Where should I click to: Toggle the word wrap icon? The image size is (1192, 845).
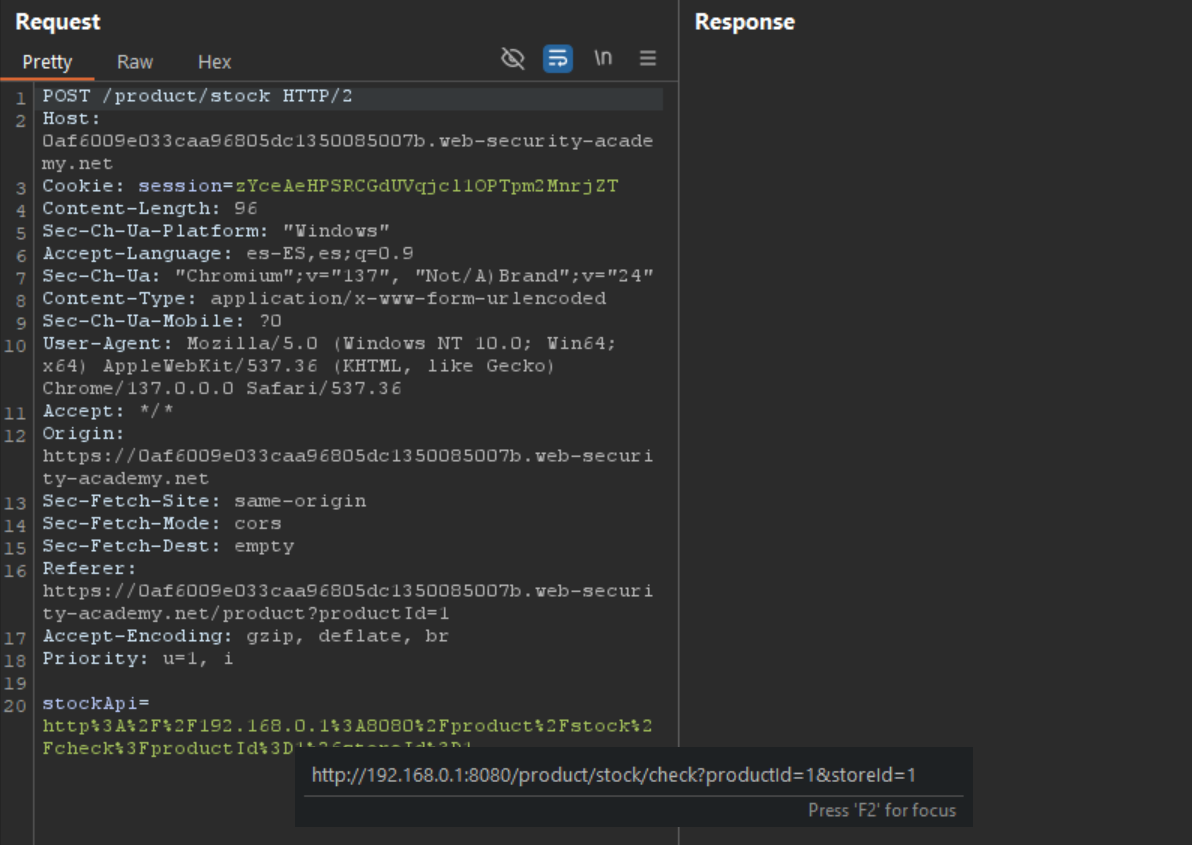[x=557, y=59]
